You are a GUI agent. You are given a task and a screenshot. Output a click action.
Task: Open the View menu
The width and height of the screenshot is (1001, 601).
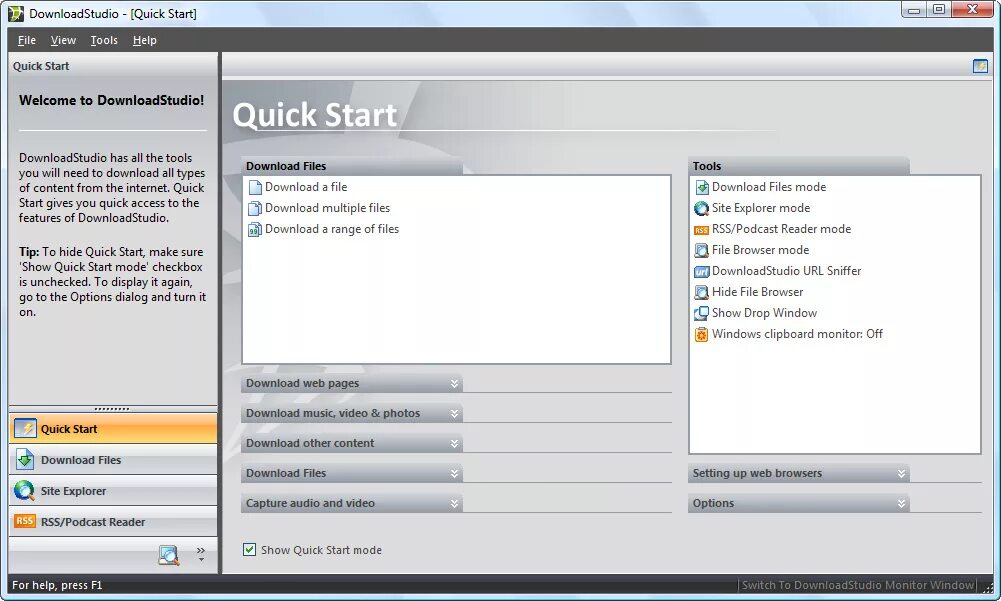[x=63, y=40]
